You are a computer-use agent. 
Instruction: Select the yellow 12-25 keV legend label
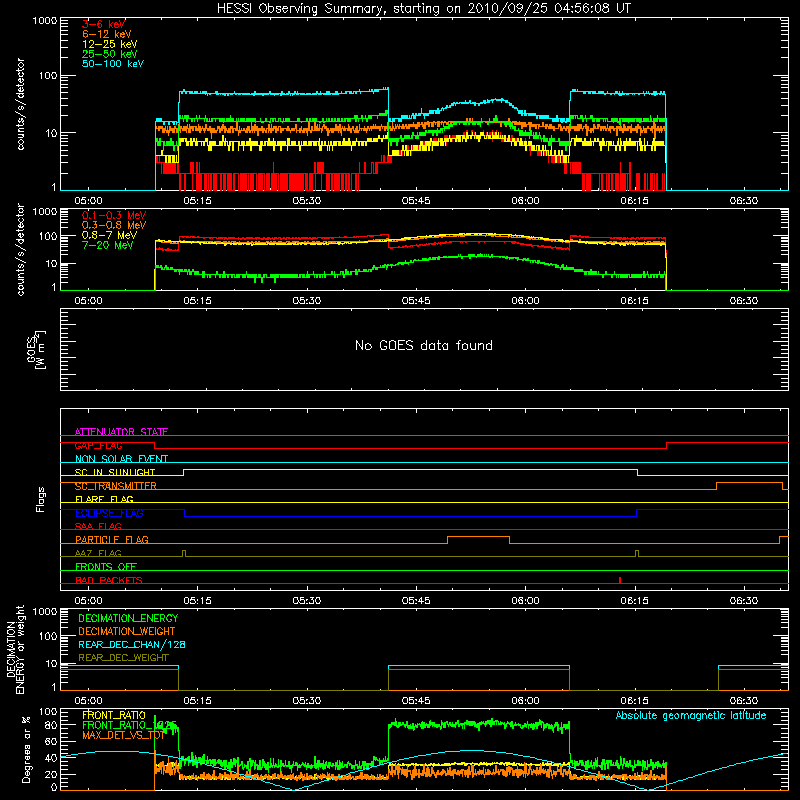(x=110, y=44)
